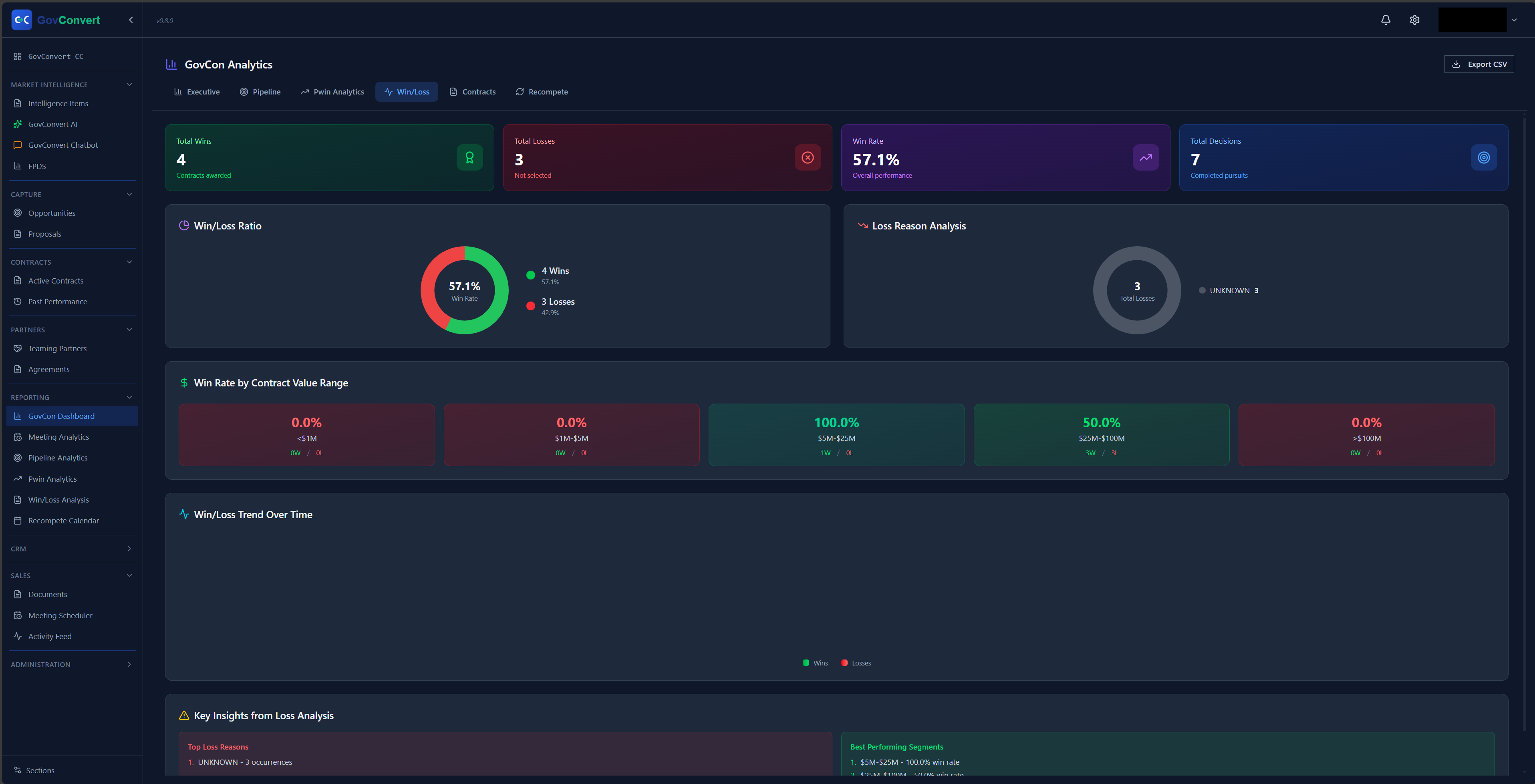This screenshot has width=1535, height=784.
Task: Open the user account dropdown arrow
Action: tap(1514, 20)
